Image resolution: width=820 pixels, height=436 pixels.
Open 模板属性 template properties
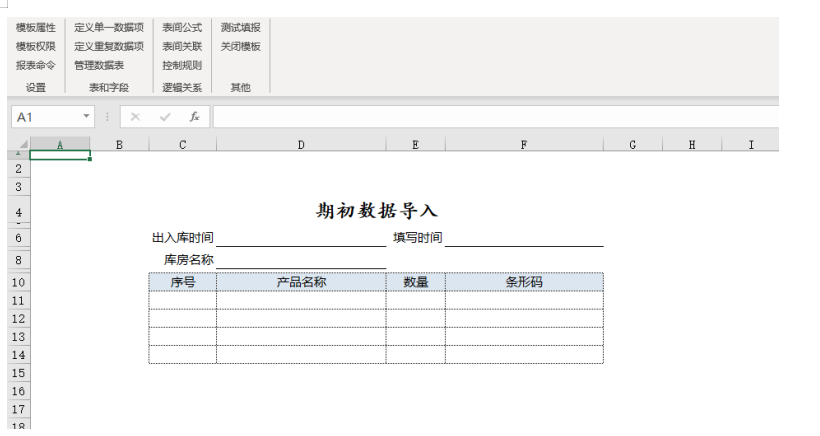(x=36, y=28)
